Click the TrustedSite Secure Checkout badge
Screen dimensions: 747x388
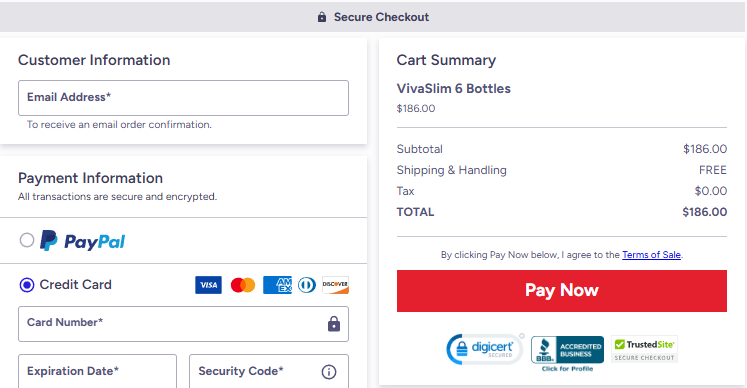click(x=644, y=349)
